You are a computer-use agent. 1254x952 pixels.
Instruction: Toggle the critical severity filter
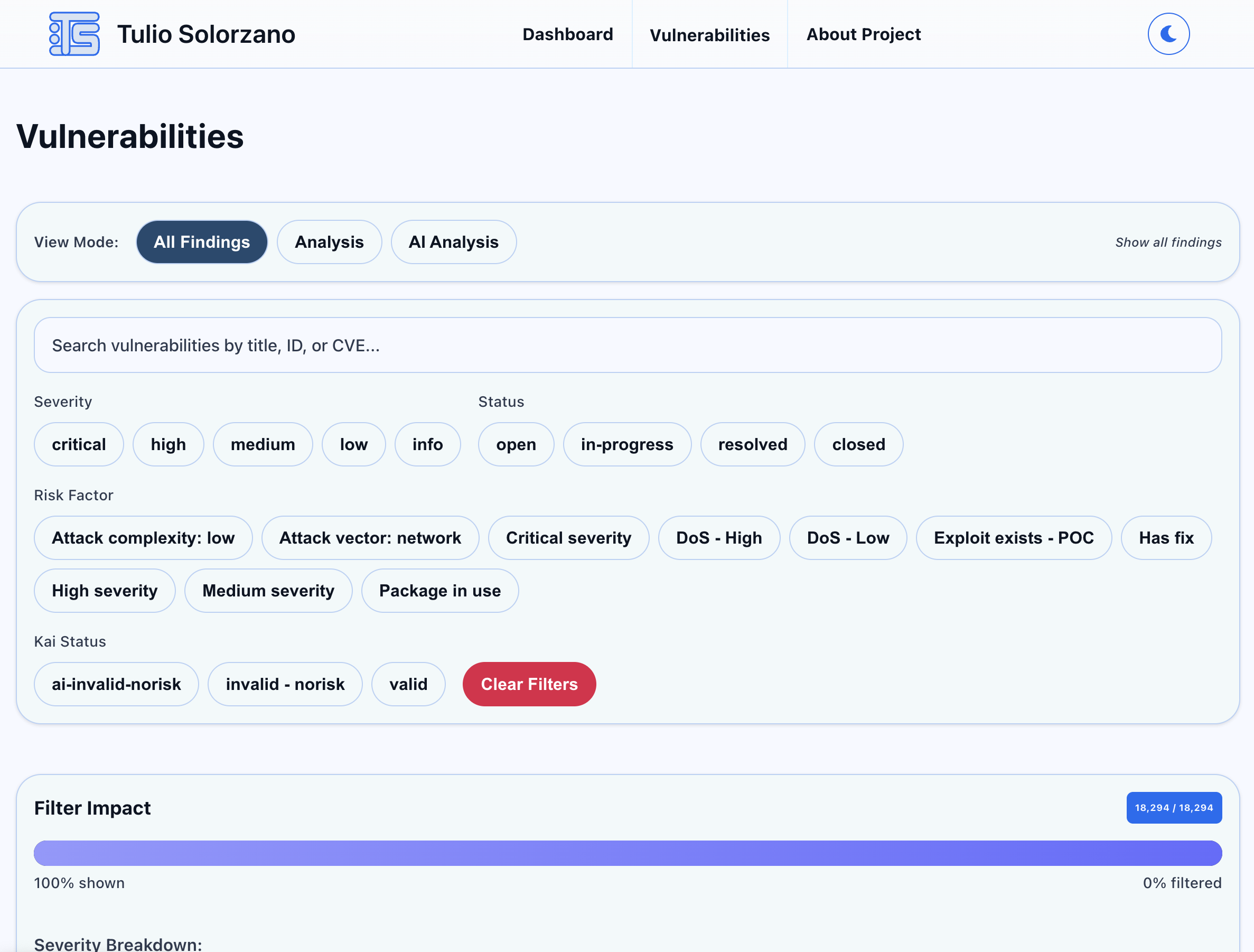click(79, 444)
